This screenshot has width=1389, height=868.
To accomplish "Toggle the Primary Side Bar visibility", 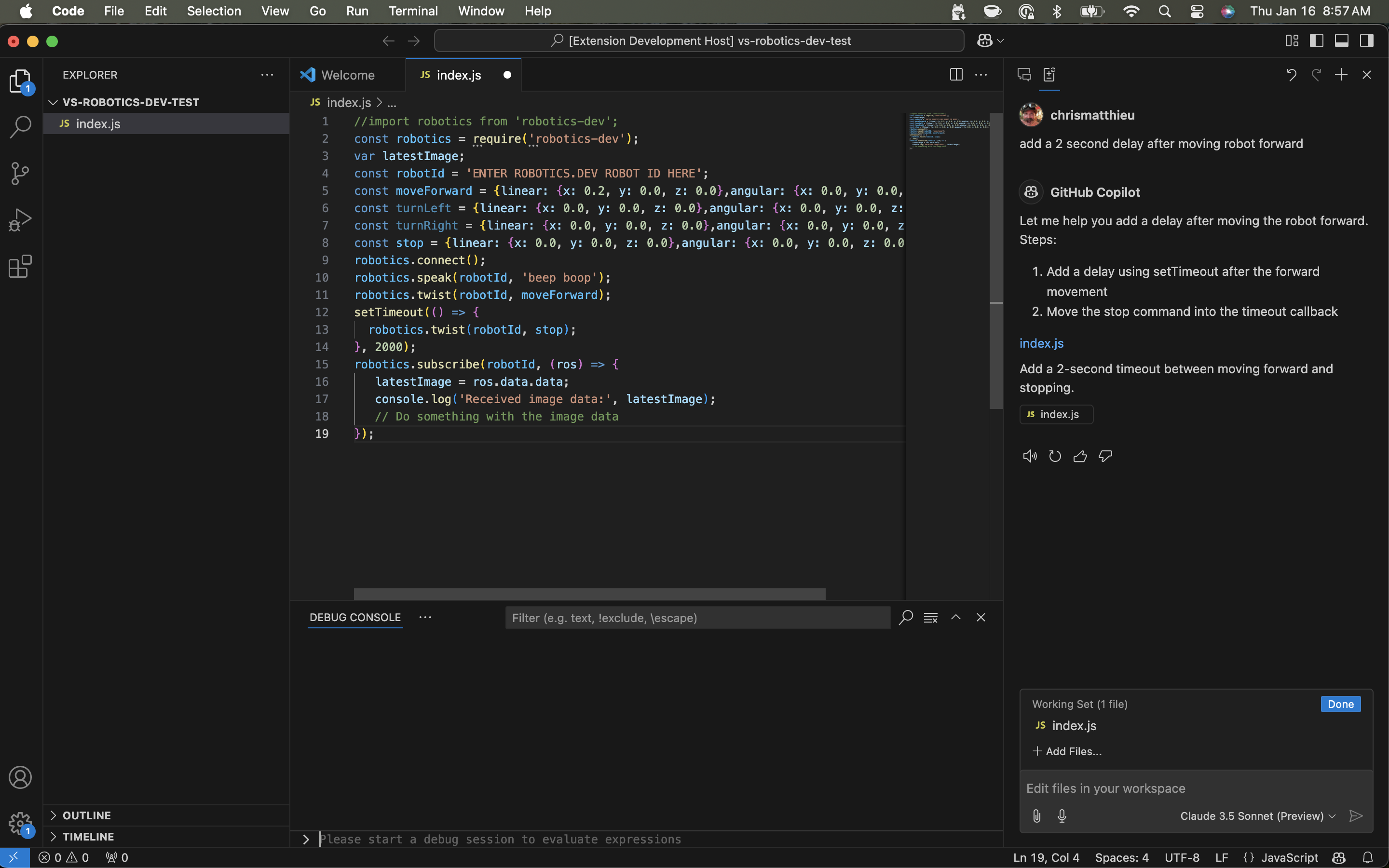I will tap(1317, 40).
